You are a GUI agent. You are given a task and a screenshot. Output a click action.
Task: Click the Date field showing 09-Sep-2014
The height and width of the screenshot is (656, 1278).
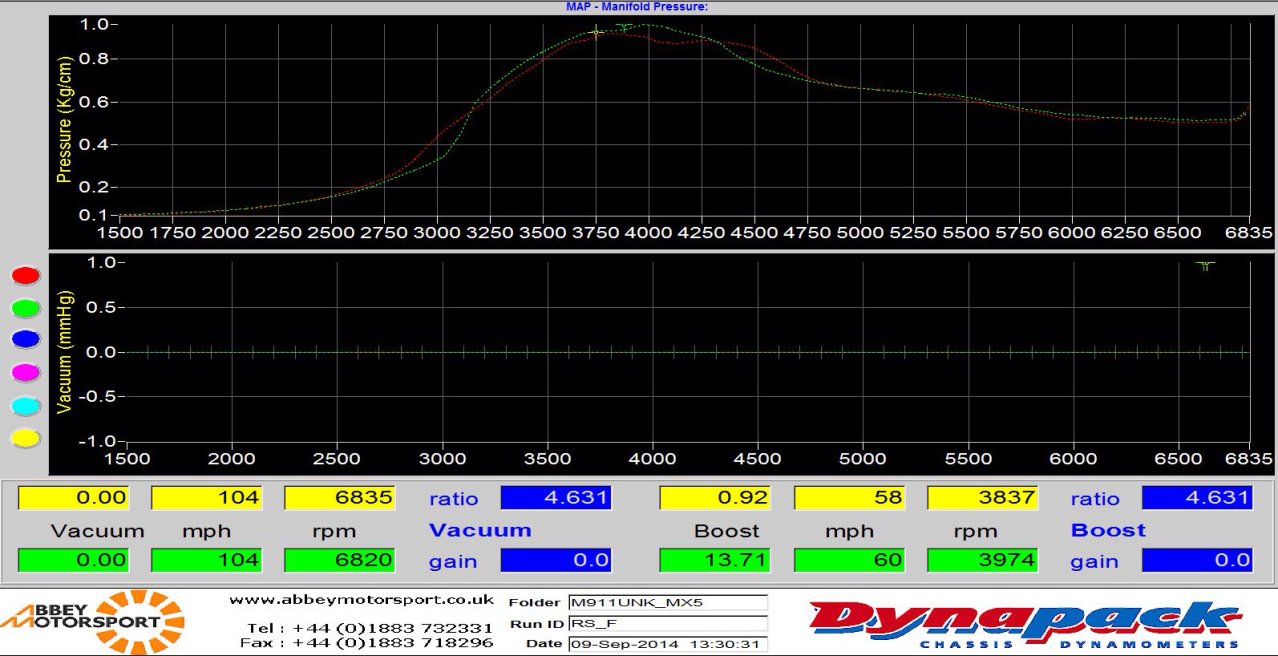coord(667,644)
